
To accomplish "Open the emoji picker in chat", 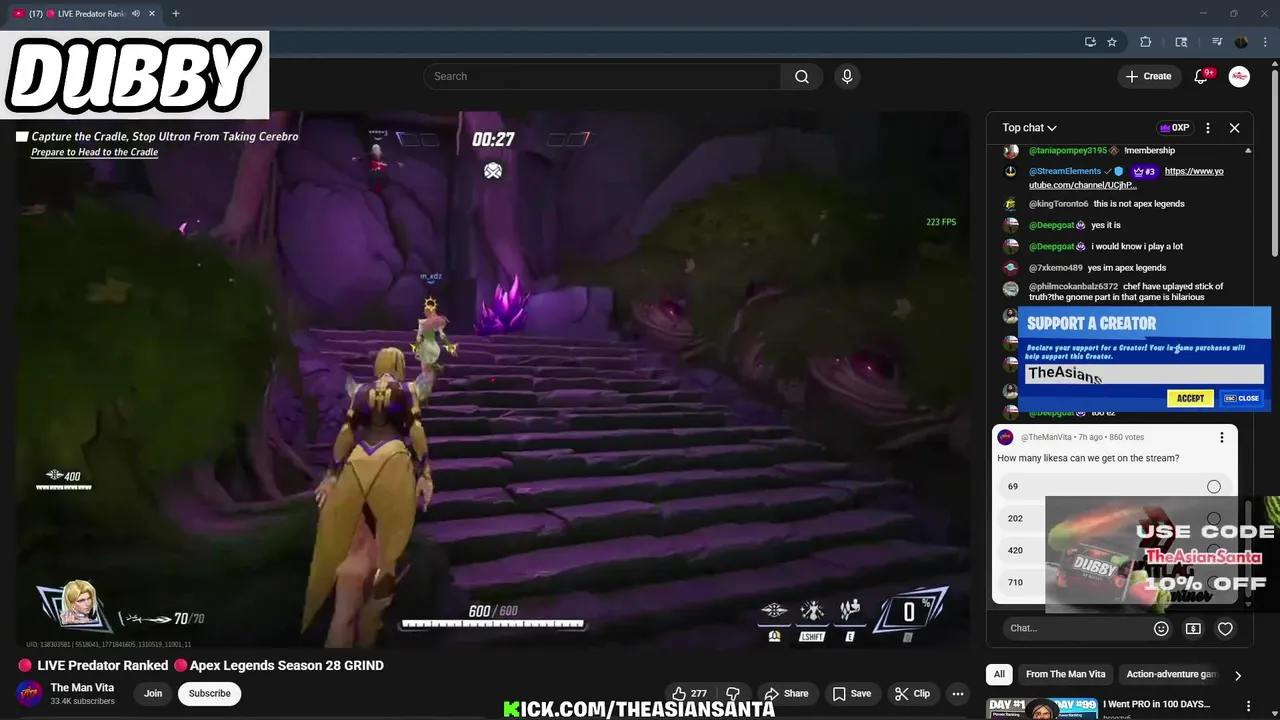I will tap(1161, 628).
